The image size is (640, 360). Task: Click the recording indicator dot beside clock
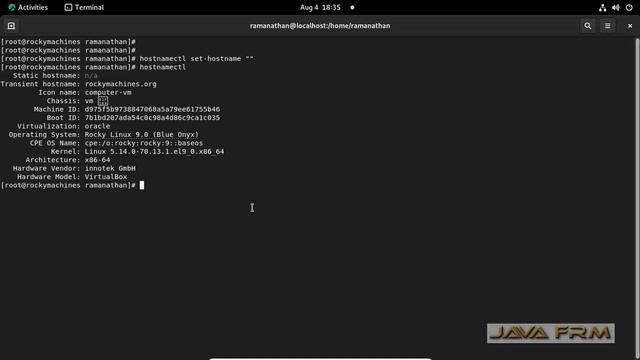point(352,7)
